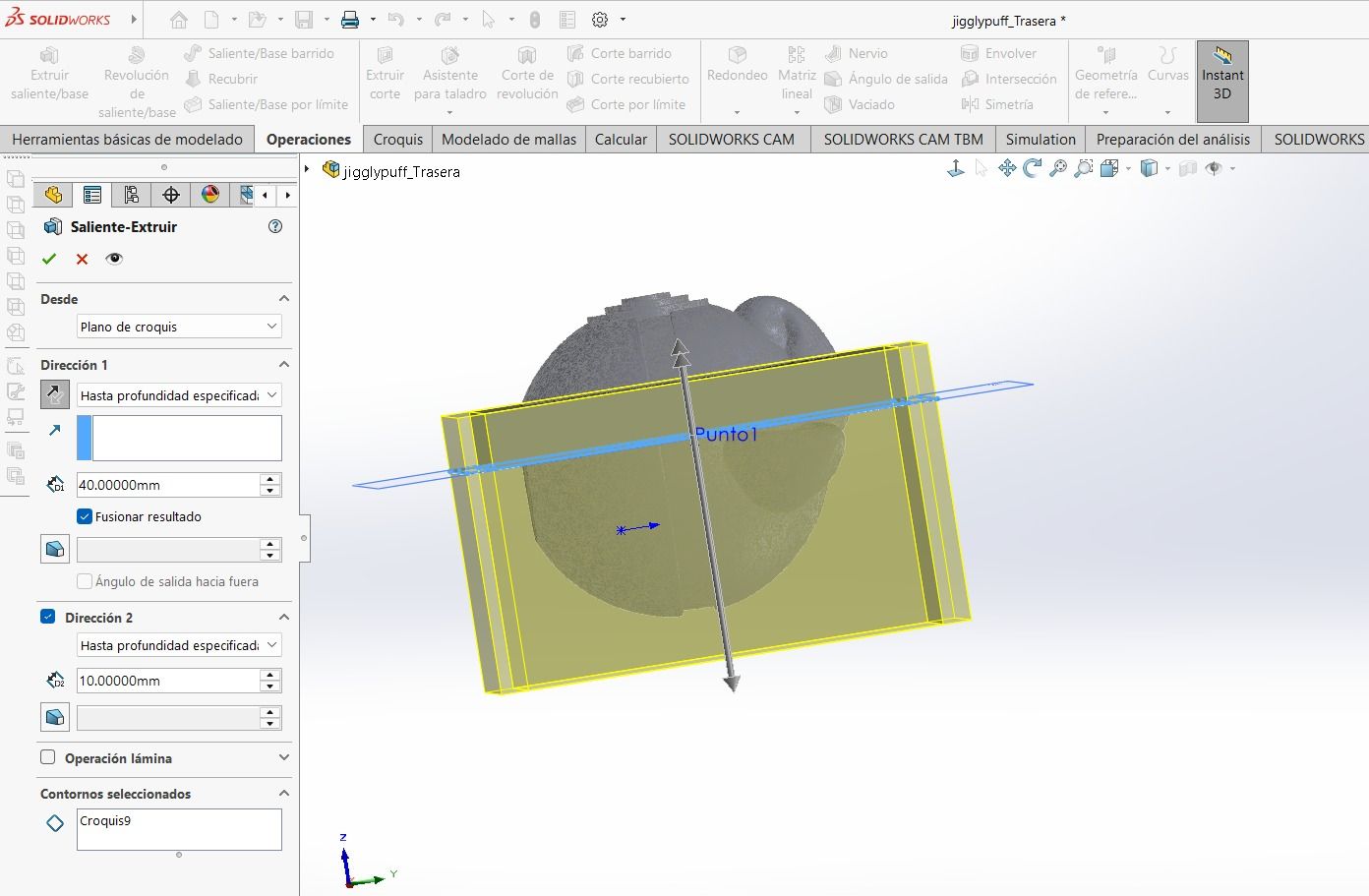Switch to FeatureManager design tree tab
This screenshot has width=1369, height=896.
pos(53,195)
